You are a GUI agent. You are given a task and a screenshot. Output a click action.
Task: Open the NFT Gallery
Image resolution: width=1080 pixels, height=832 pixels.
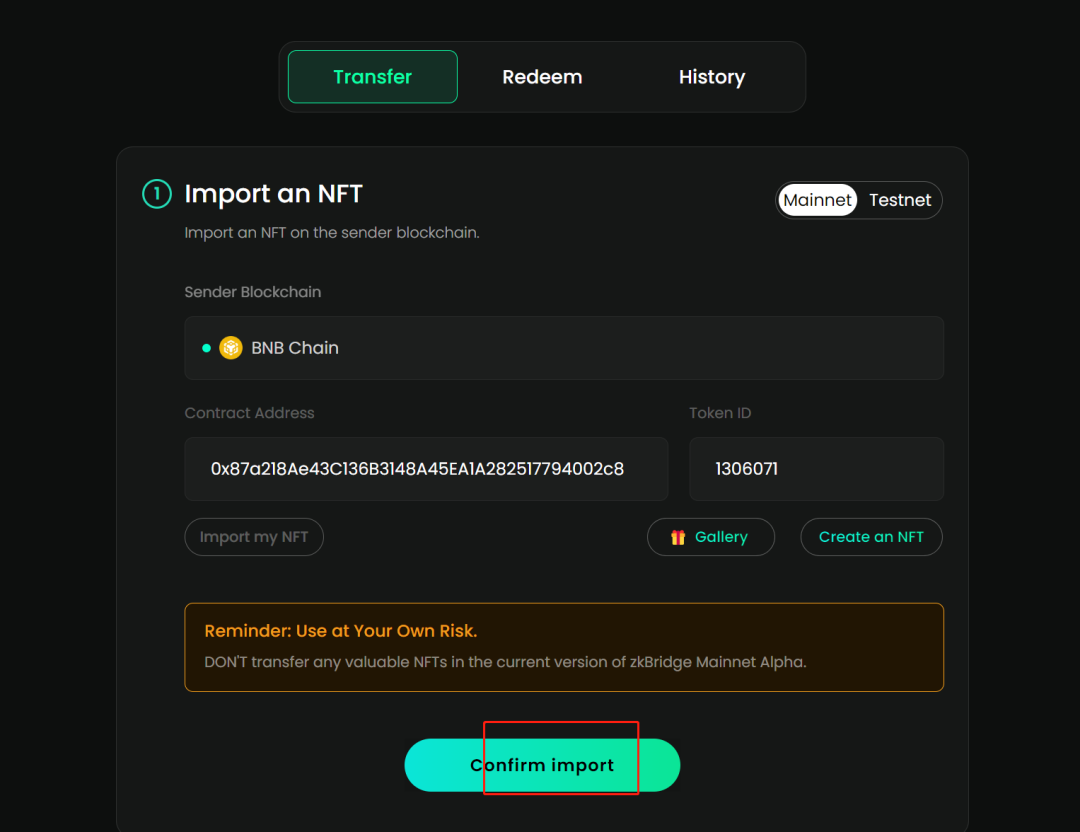point(711,537)
